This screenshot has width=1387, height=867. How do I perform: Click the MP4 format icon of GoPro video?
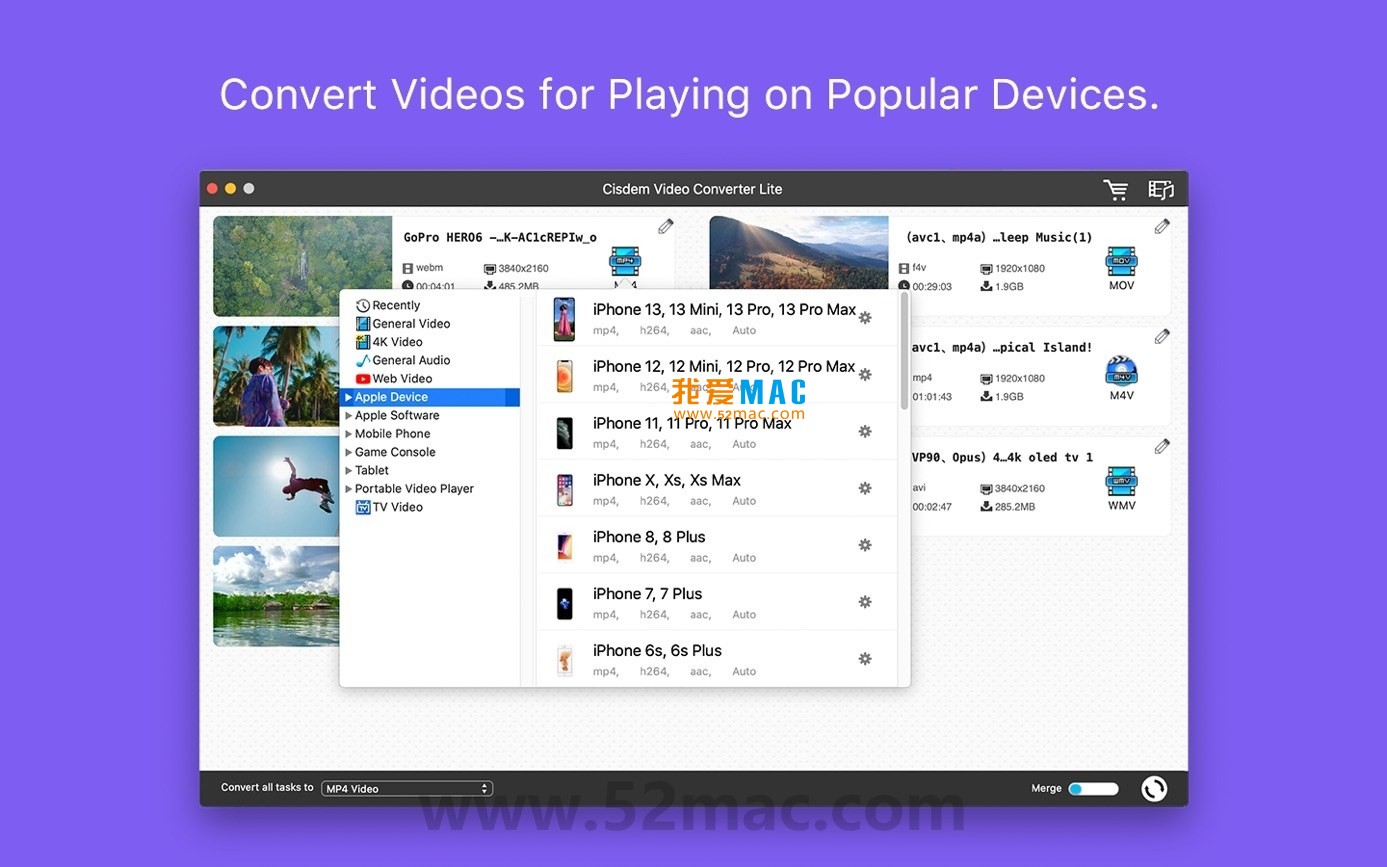click(625, 262)
